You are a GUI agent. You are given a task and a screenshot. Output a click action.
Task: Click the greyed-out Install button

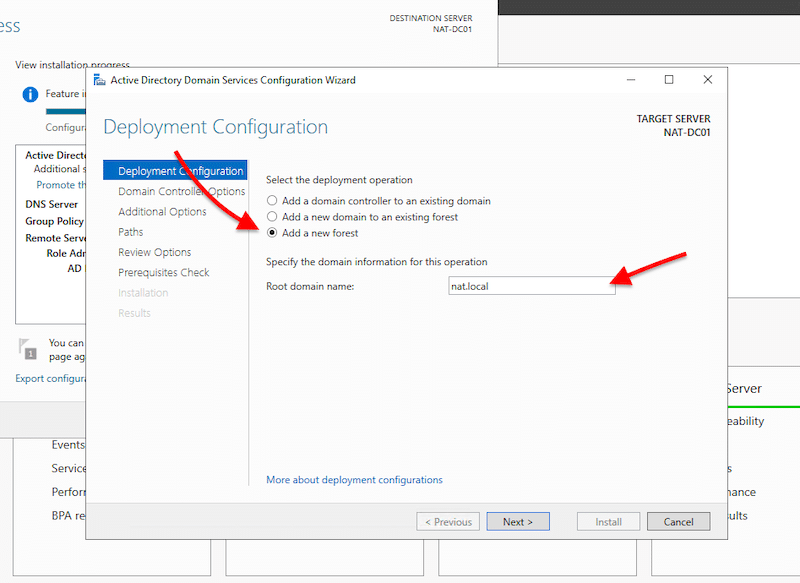[608, 522]
